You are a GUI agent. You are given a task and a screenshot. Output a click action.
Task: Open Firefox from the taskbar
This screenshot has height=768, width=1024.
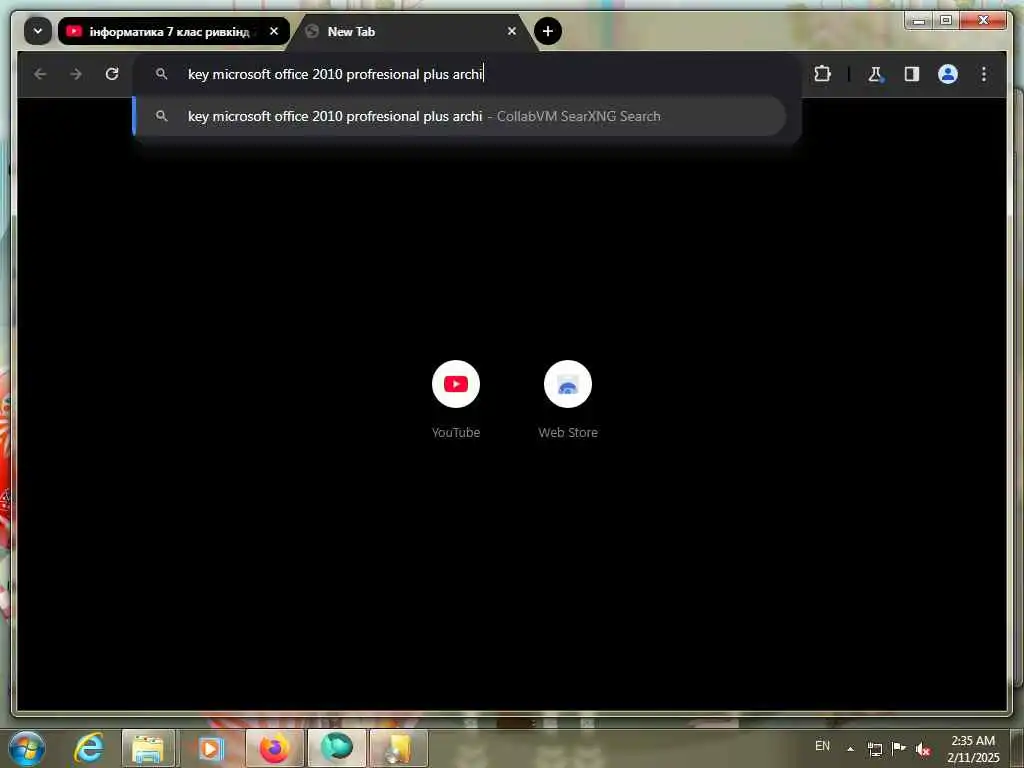[x=274, y=748]
